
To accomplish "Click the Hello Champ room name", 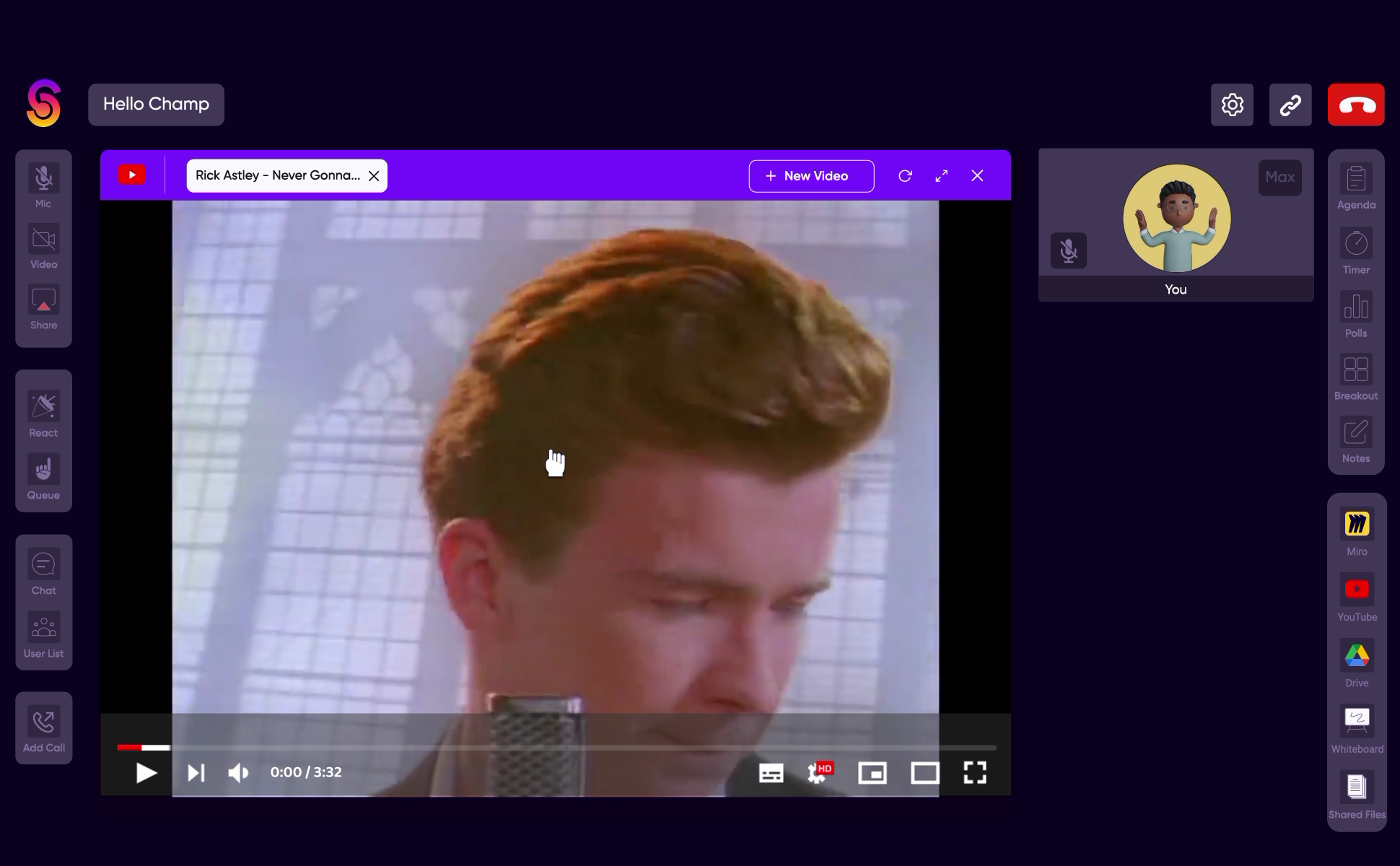I will pos(156,105).
